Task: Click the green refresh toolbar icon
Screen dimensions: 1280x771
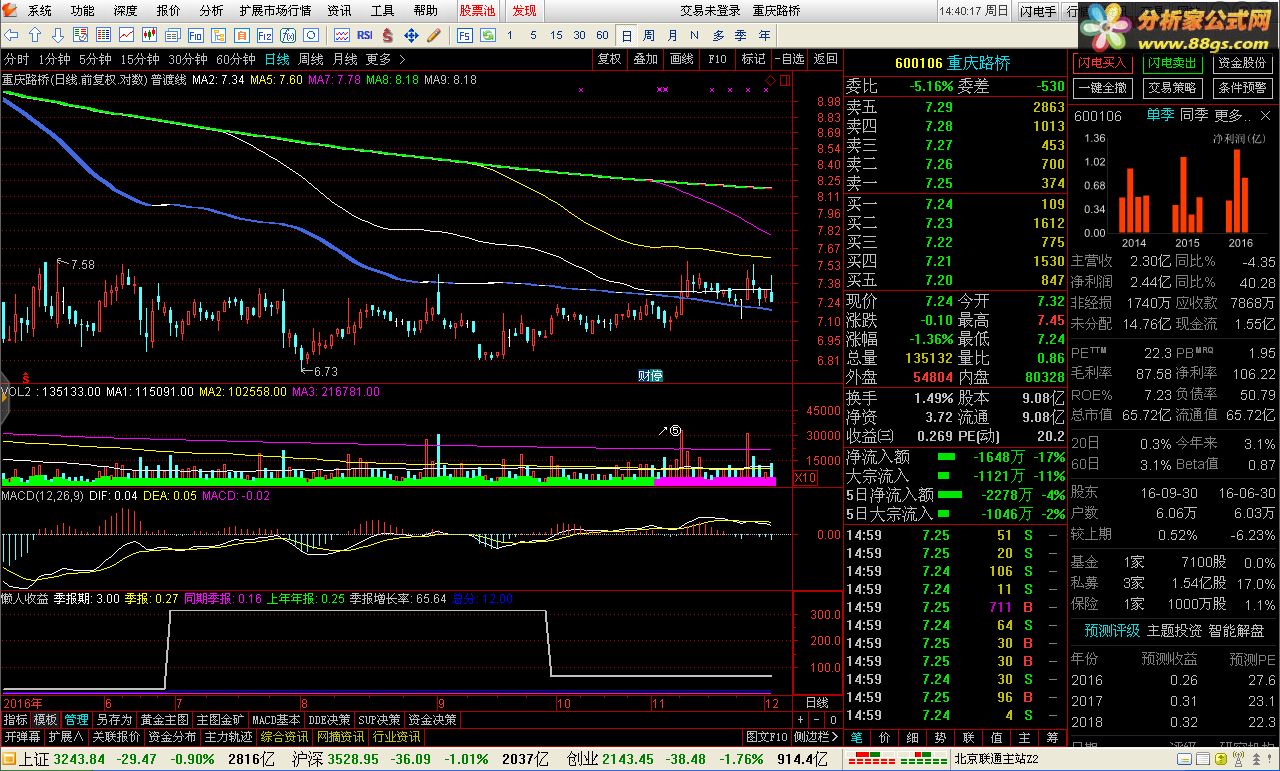Action: coord(488,35)
